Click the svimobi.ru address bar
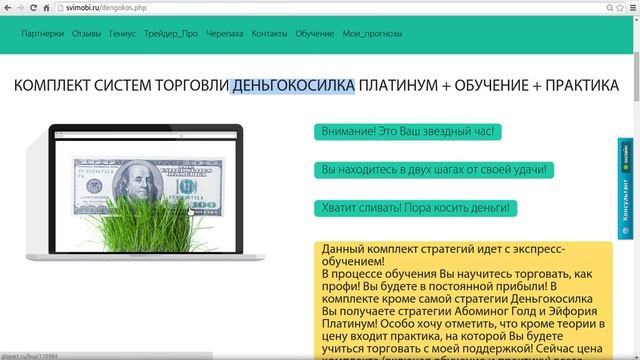This screenshot has width=640, height=360. 331,8
